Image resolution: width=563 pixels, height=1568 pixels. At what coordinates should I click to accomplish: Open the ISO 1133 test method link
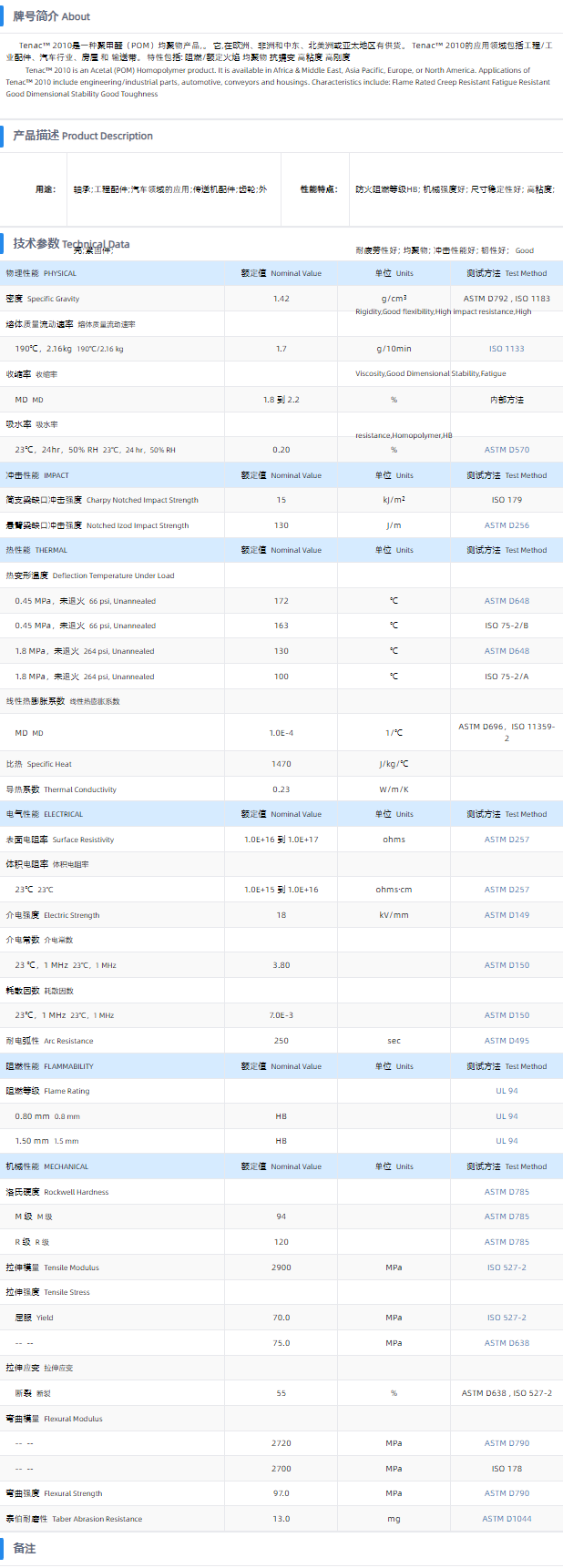[507, 349]
